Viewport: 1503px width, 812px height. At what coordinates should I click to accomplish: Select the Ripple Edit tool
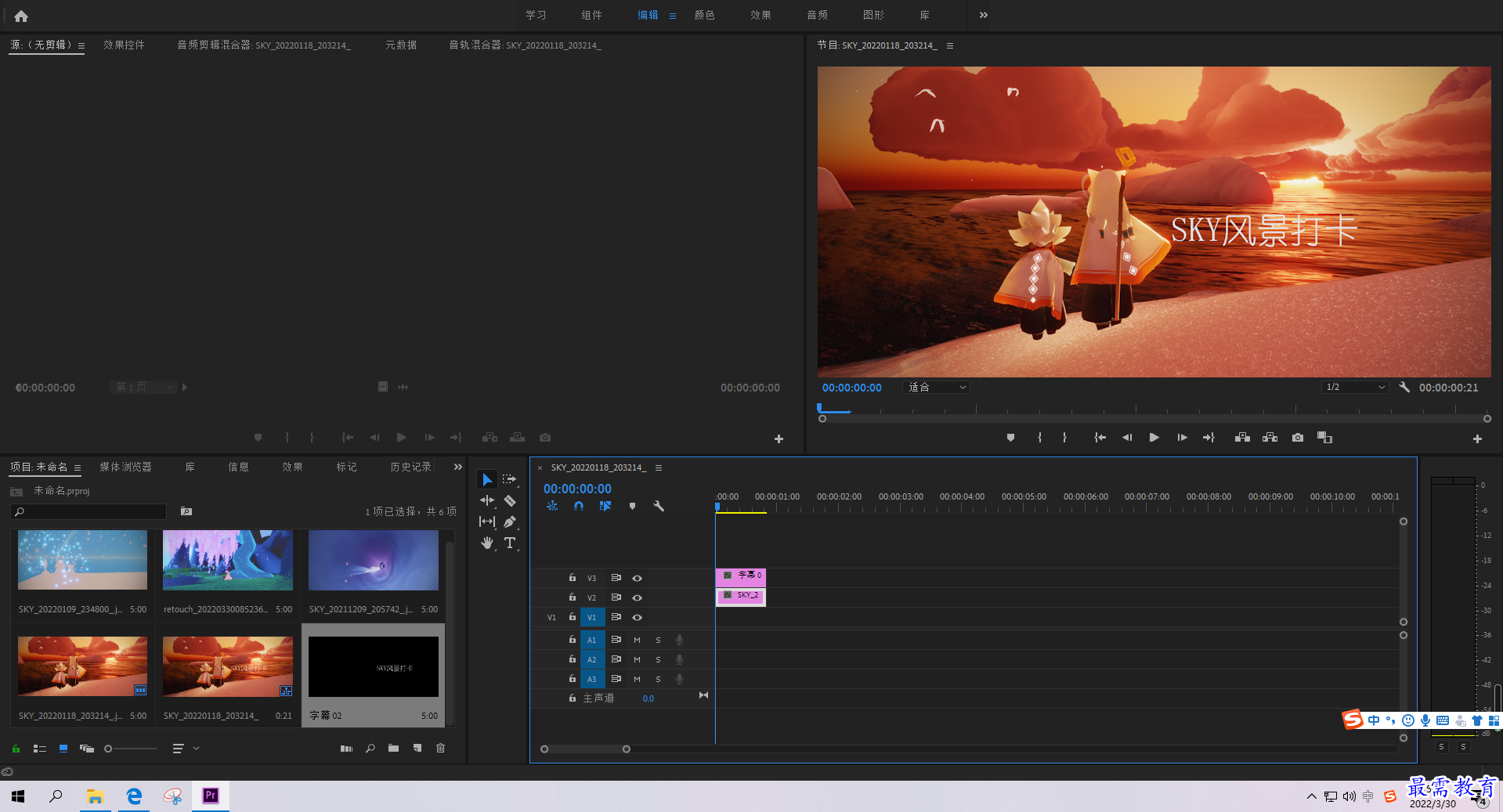[x=486, y=500]
